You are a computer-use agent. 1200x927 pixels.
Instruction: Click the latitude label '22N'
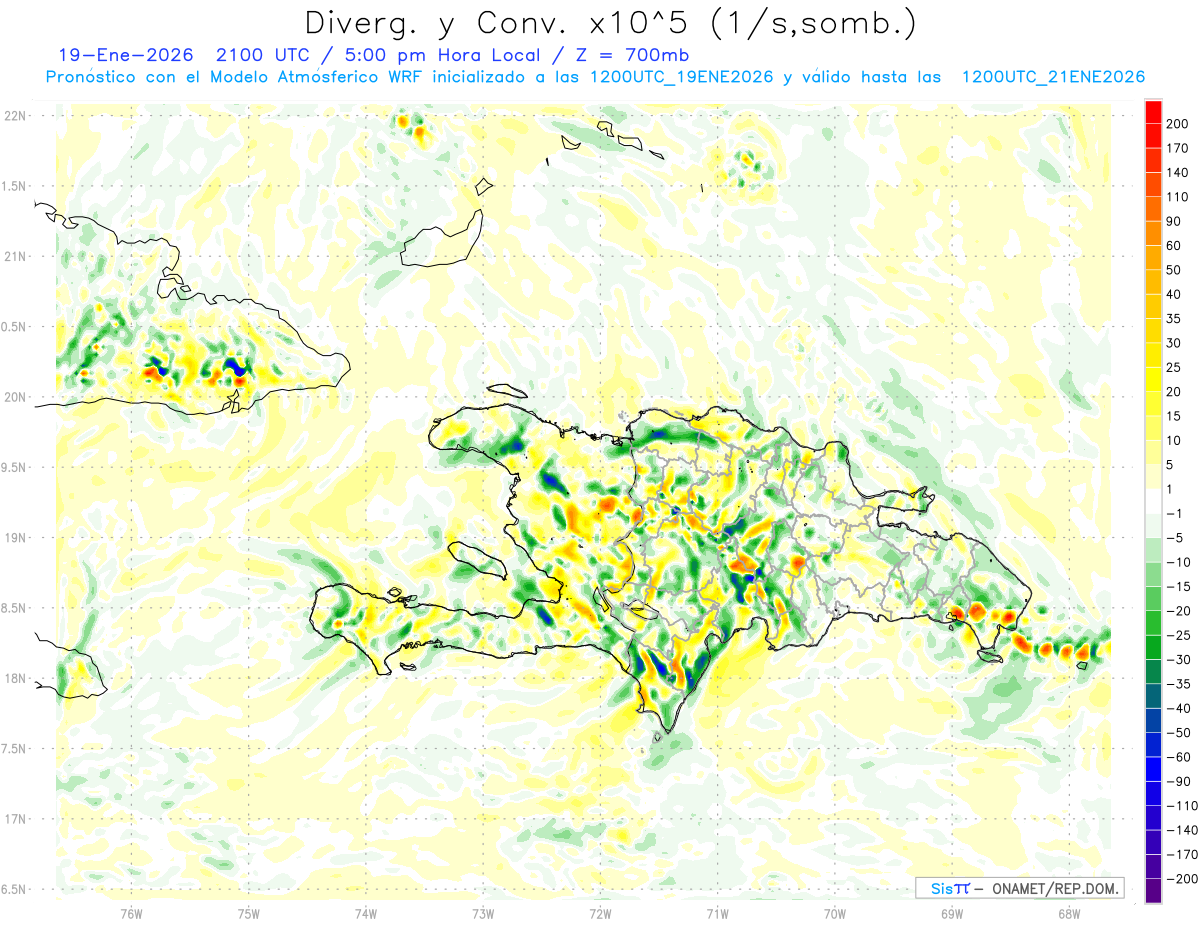point(14,116)
